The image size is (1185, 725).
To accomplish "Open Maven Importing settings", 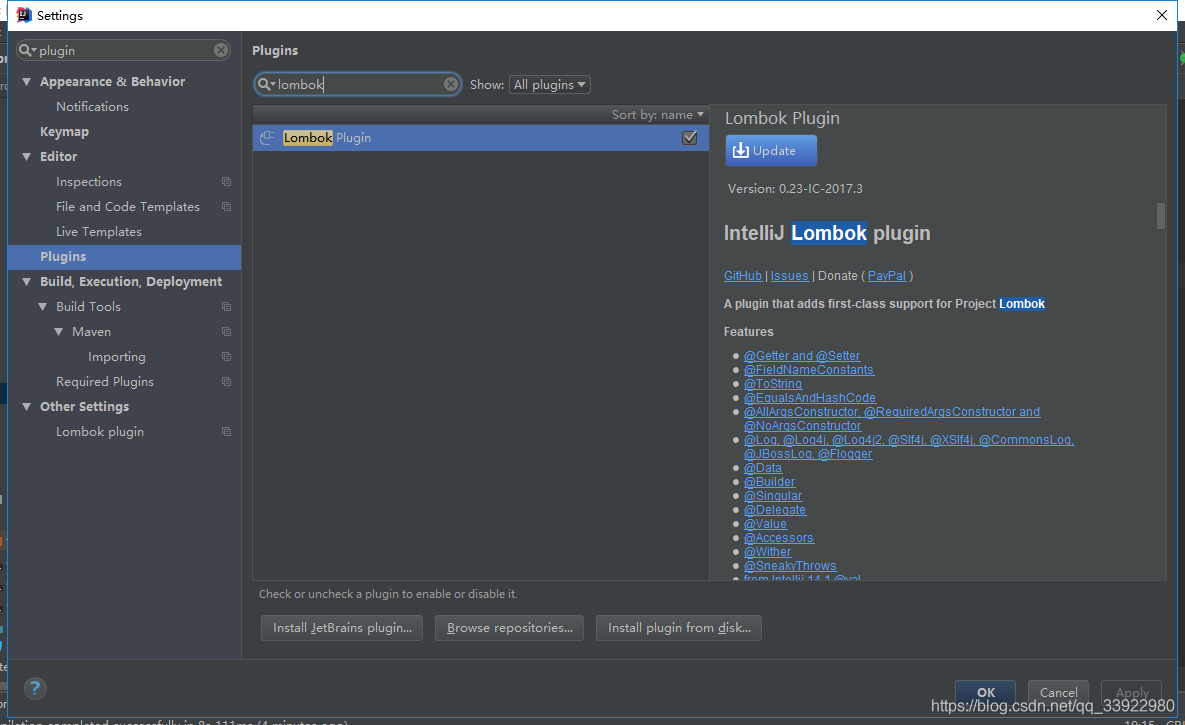I will 116,356.
